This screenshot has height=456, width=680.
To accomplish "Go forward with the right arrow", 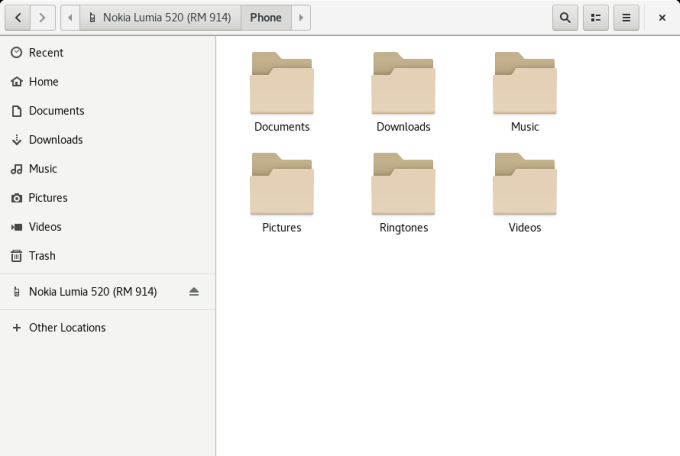I will coord(41,17).
